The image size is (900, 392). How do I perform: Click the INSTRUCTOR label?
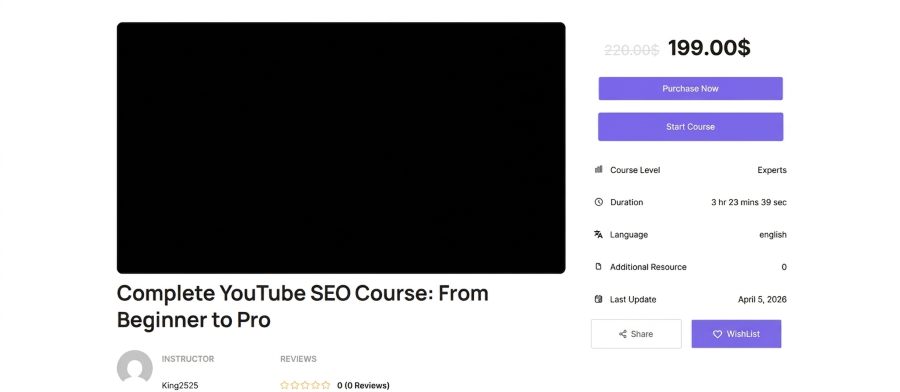[x=188, y=359]
